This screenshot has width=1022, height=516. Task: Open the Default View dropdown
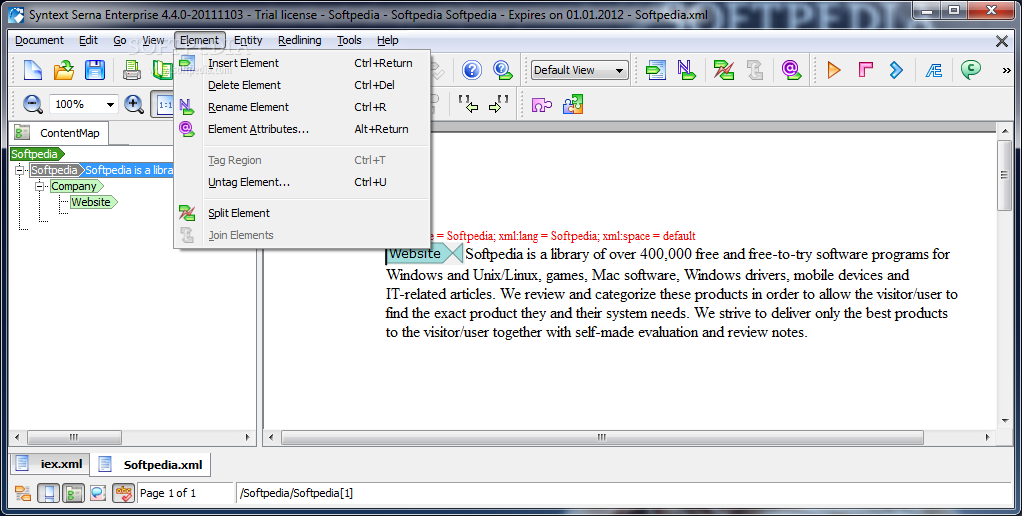click(579, 70)
